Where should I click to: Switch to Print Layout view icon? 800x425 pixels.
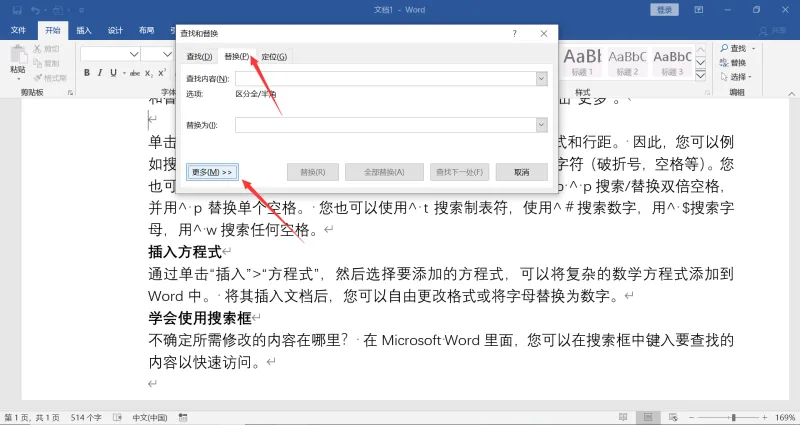[648, 417]
